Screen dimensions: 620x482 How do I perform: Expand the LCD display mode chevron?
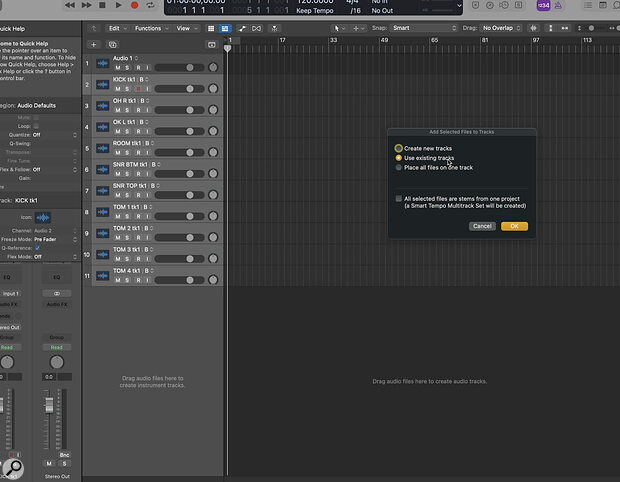pyautogui.click(x=459, y=6)
